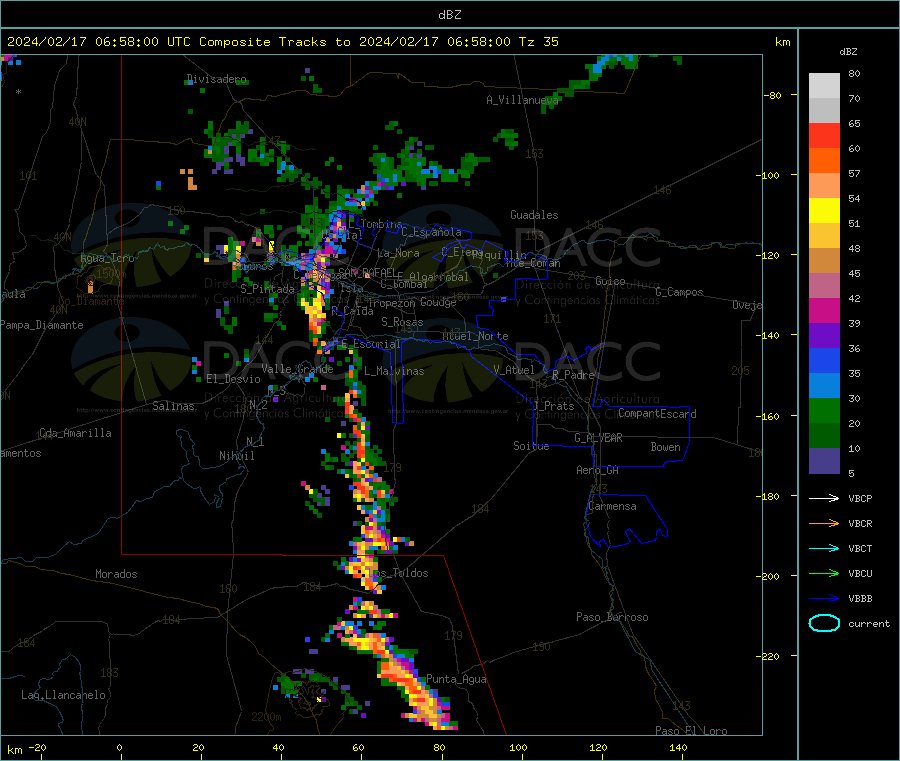Click the Aero_GA map label

pos(598,470)
